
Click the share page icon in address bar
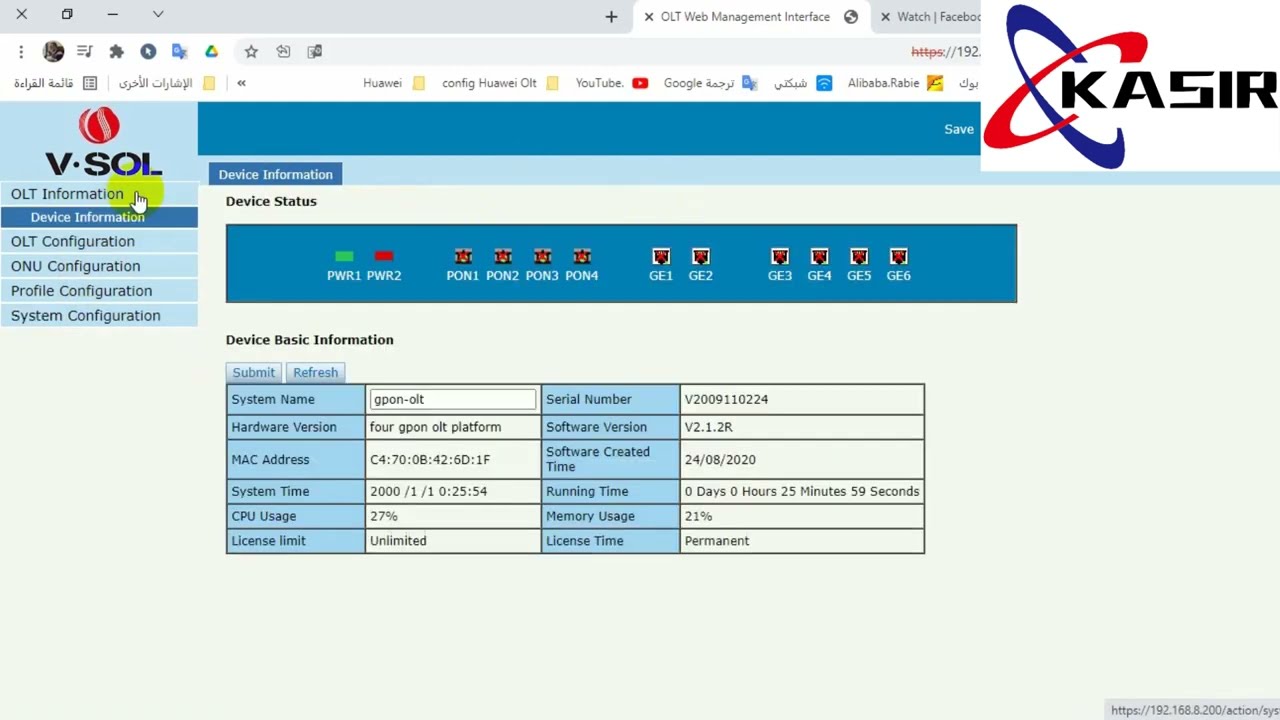283,51
